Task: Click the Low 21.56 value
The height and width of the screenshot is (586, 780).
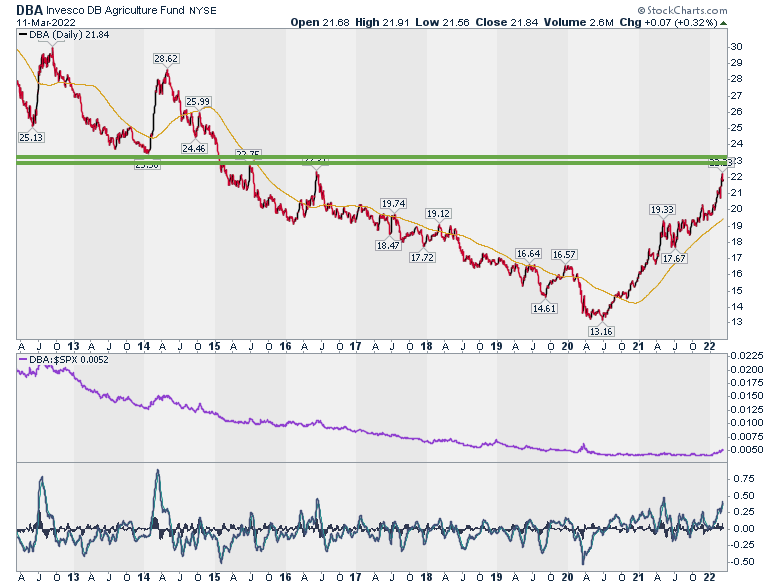Action: tap(442, 22)
